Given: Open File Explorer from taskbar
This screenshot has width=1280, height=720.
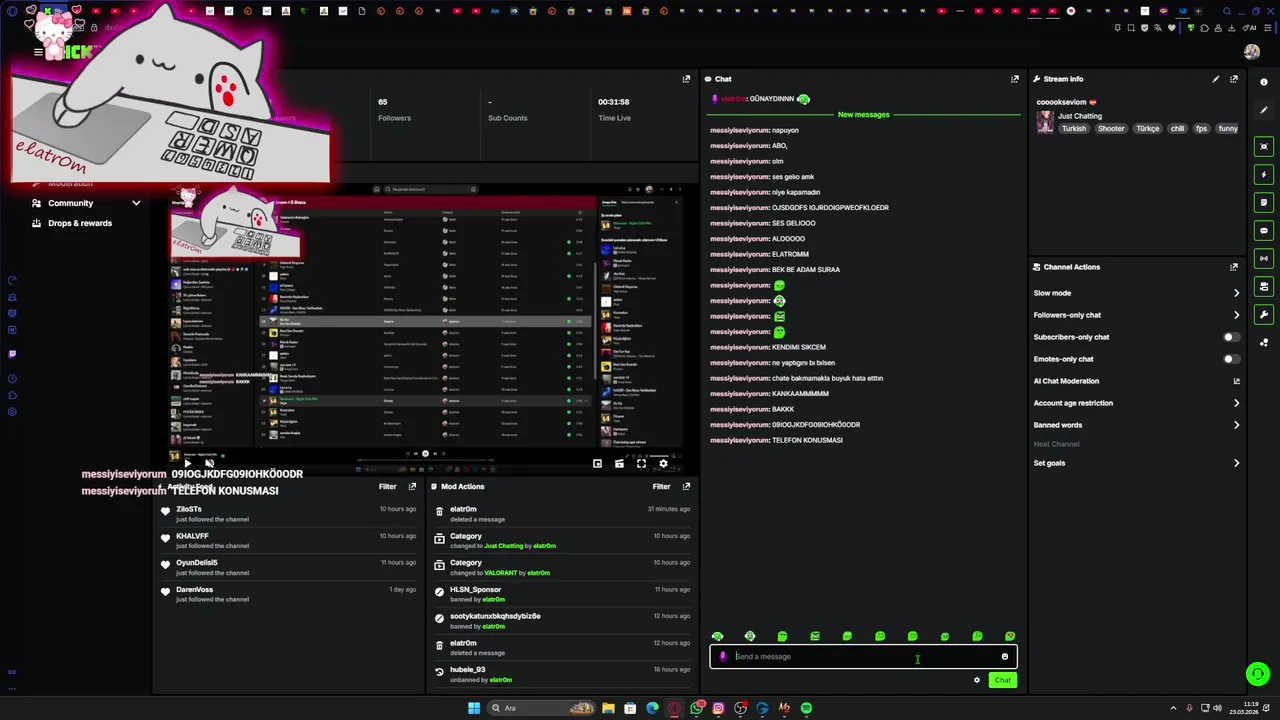Looking at the screenshot, I should click(608, 708).
